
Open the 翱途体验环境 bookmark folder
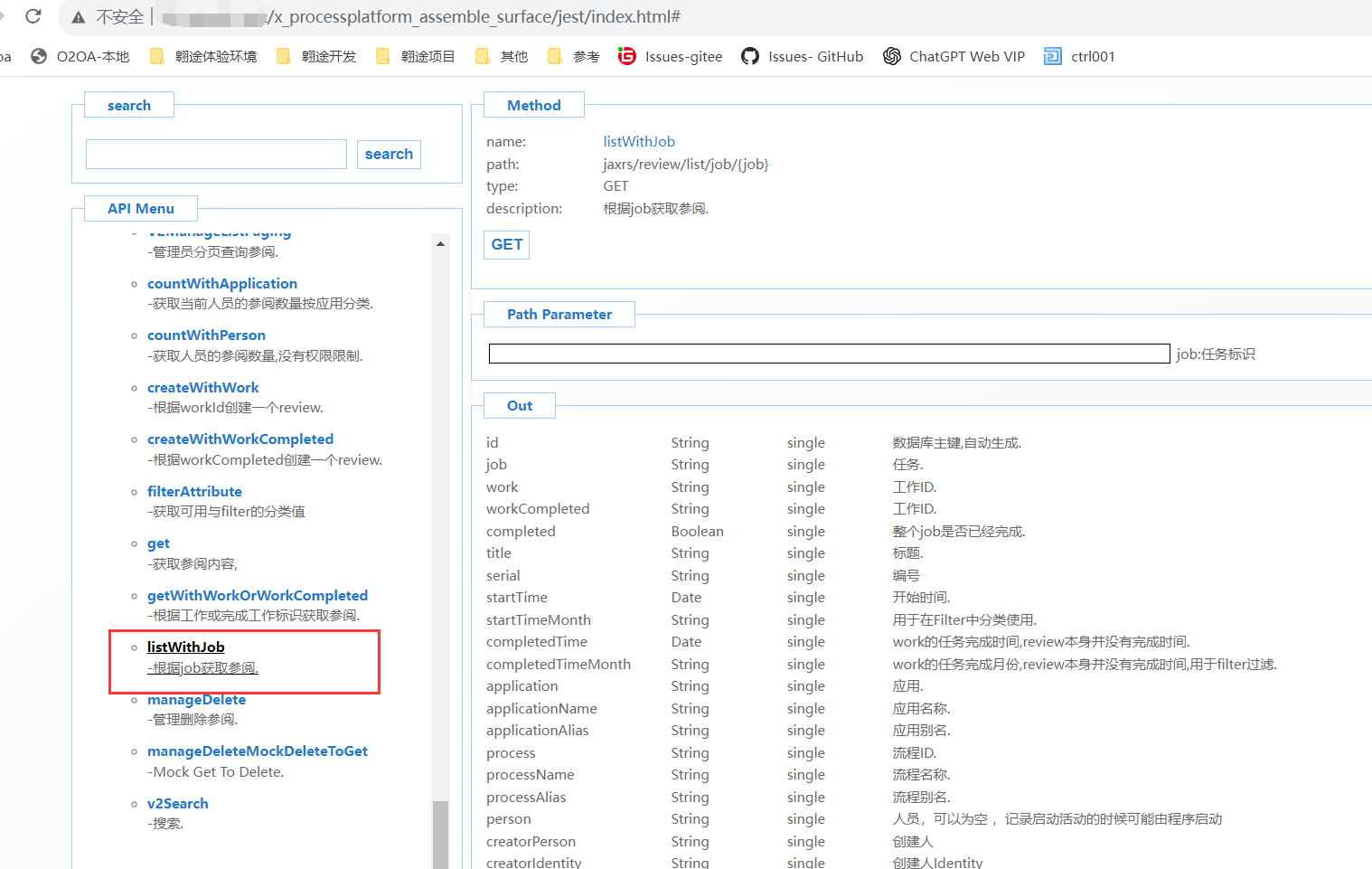pos(203,56)
